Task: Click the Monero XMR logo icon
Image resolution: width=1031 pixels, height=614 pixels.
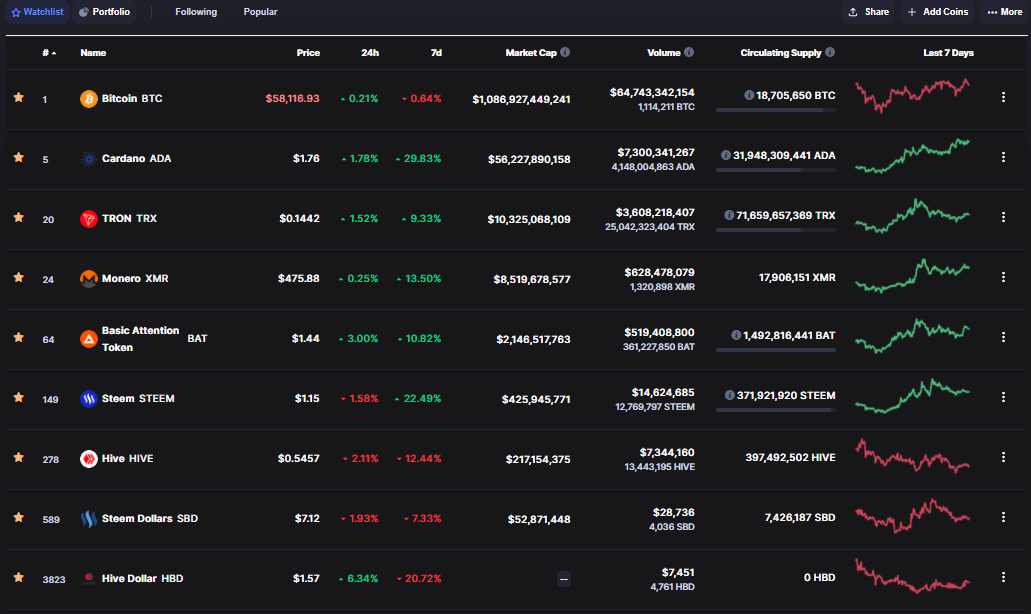Action: click(89, 279)
